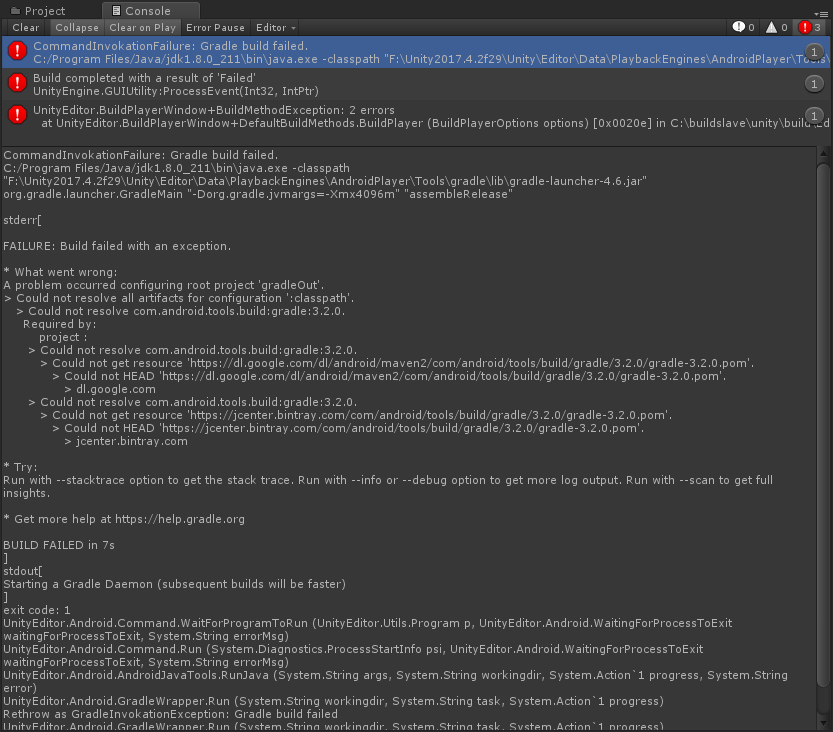This screenshot has width=833, height=732.
Task: Click the '* What went wrong:' line
Action: [x=60, y=272]
